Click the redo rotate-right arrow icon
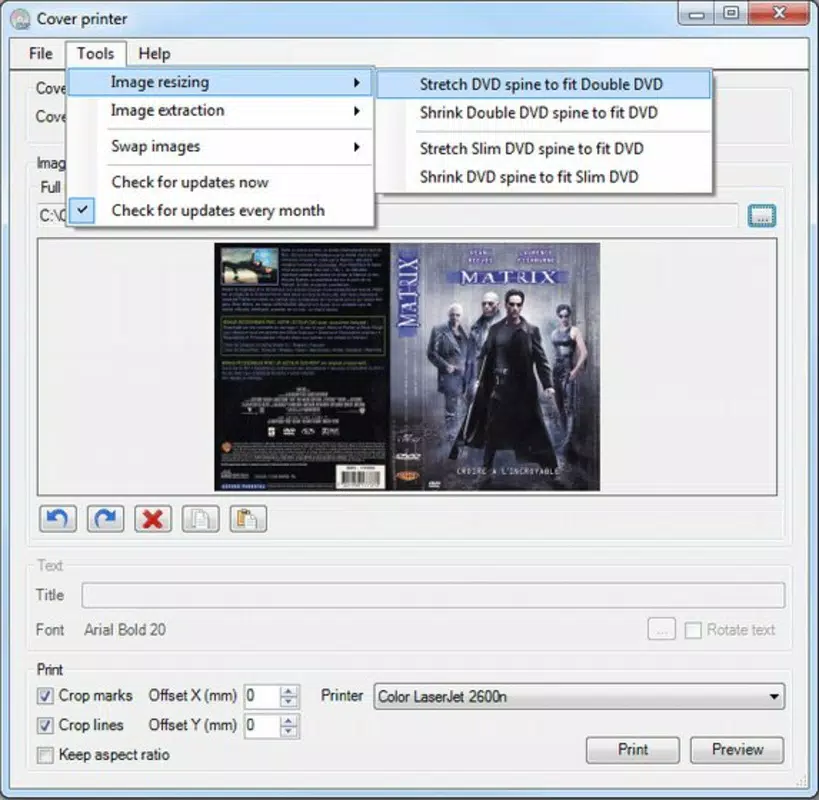Screen dimensions: 819x800 point(106,519)
